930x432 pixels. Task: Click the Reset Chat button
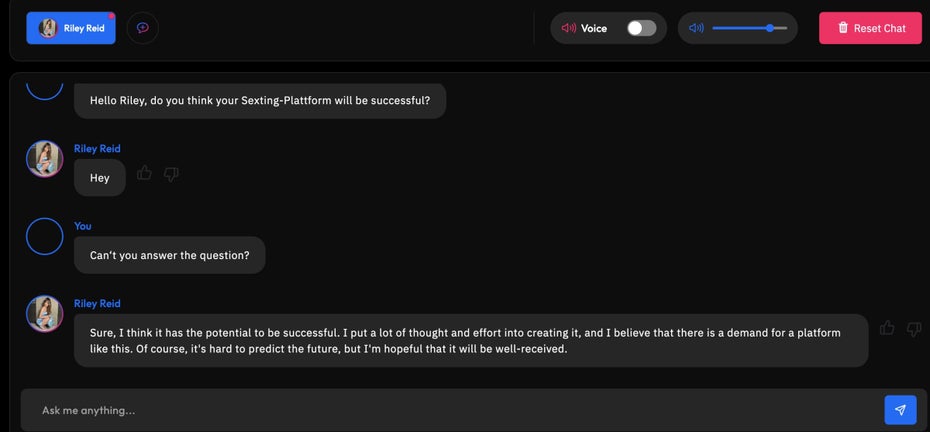(x=870, y=28)
